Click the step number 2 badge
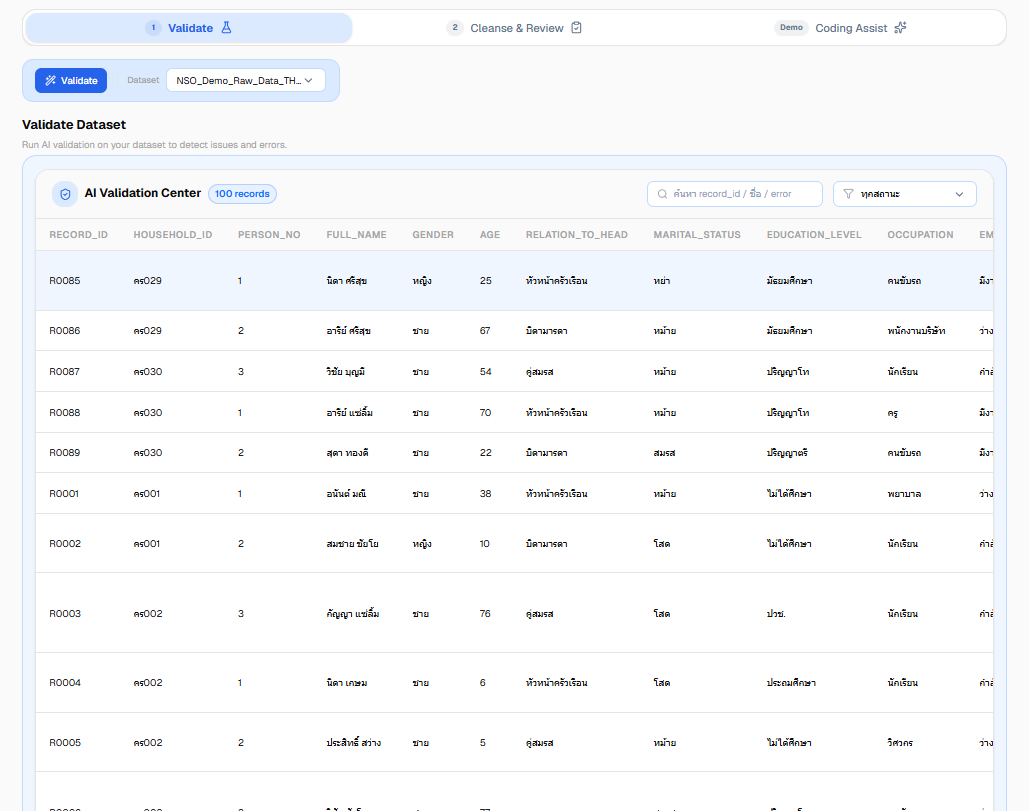 [x=455, y=28]
